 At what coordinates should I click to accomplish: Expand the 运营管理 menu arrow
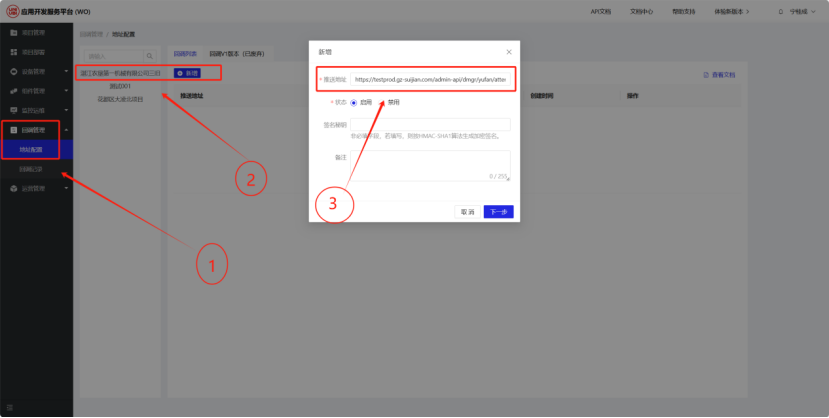point(65,188)
